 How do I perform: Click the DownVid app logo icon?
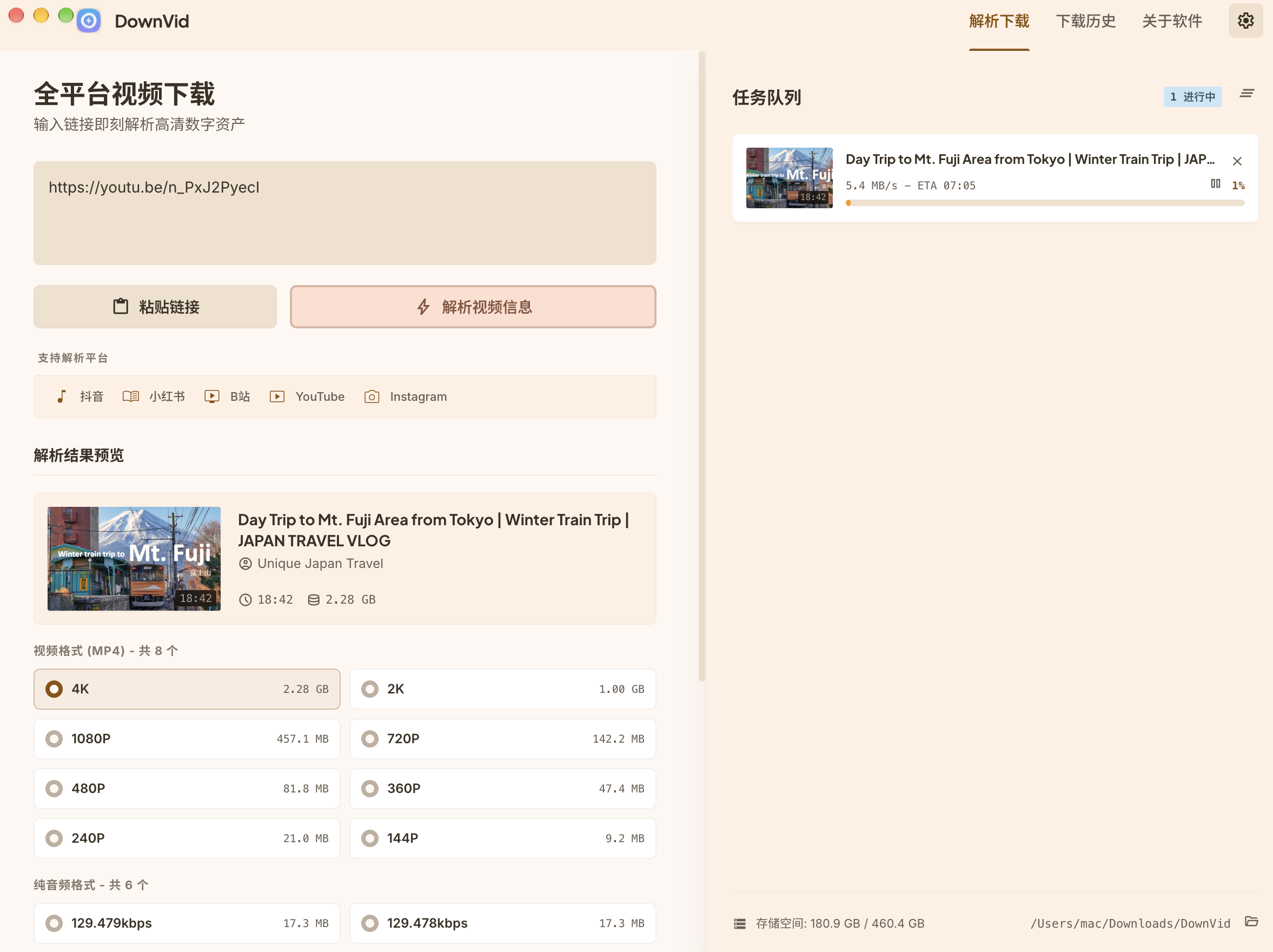click(x=89, y=21)
